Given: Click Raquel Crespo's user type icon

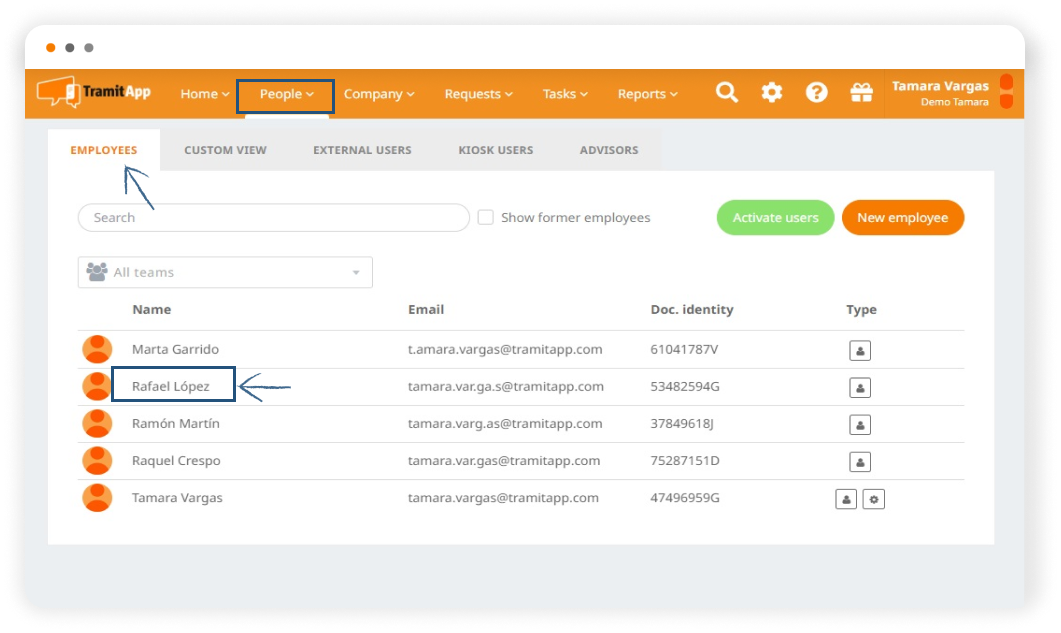Looking at the screenshot, I should click(x=859, y=462).
